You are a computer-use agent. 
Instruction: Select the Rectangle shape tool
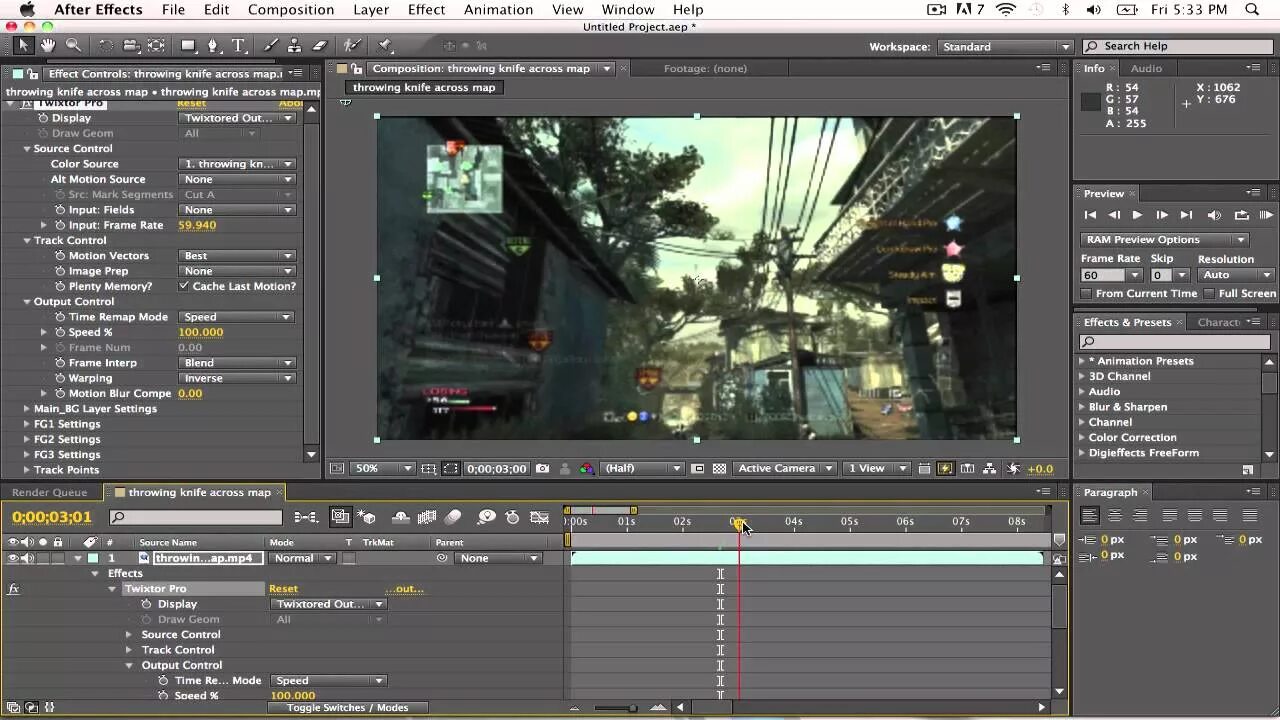[x=188, y=46]
